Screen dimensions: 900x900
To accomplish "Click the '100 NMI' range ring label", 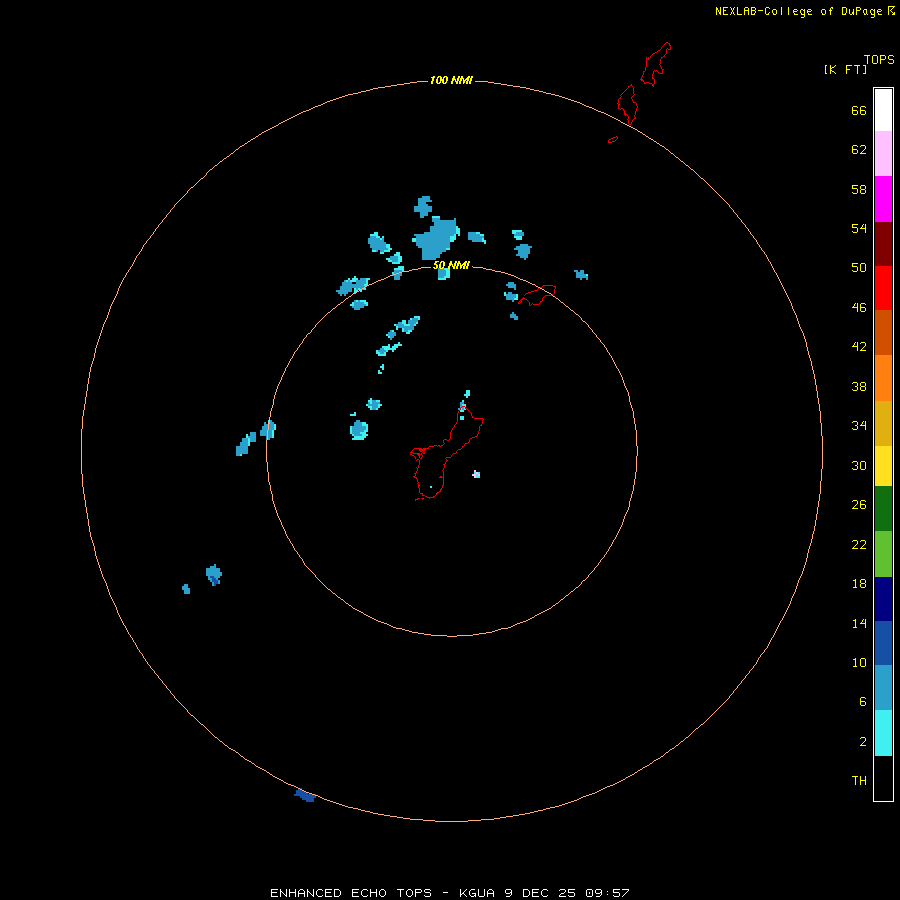I will [451, 80].
